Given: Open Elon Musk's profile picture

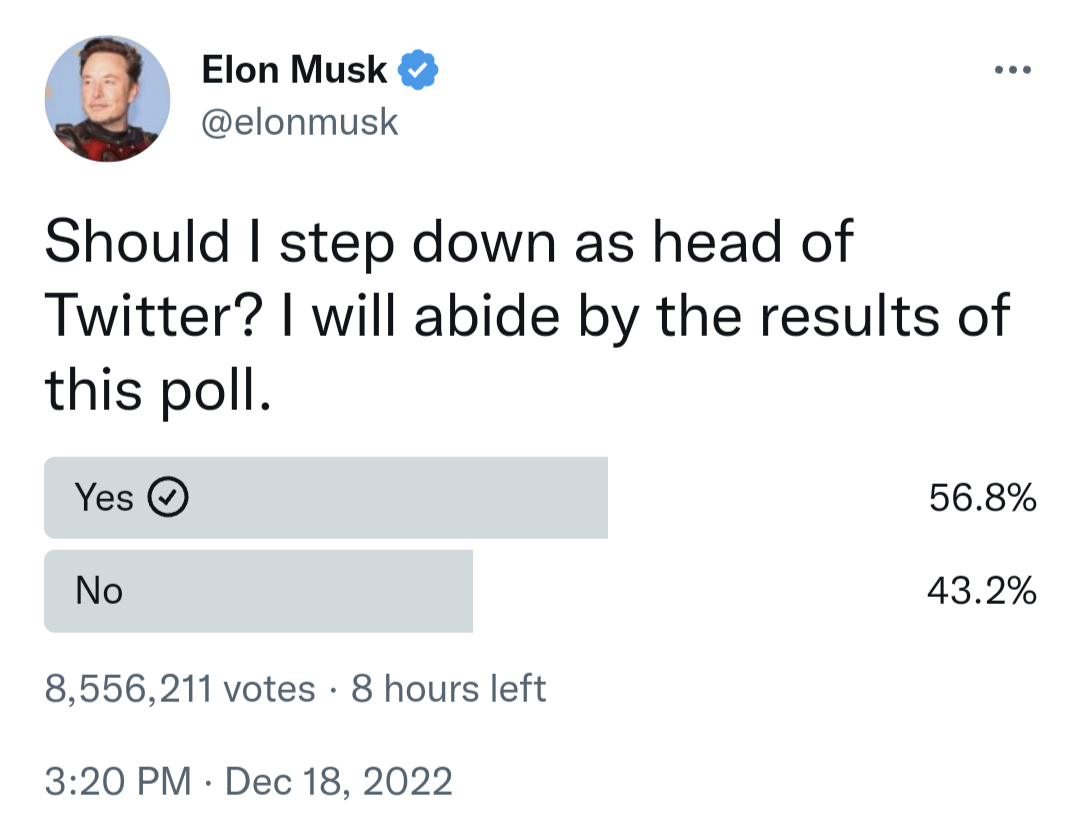Looking at the screenshot, I should coord(107,99).
